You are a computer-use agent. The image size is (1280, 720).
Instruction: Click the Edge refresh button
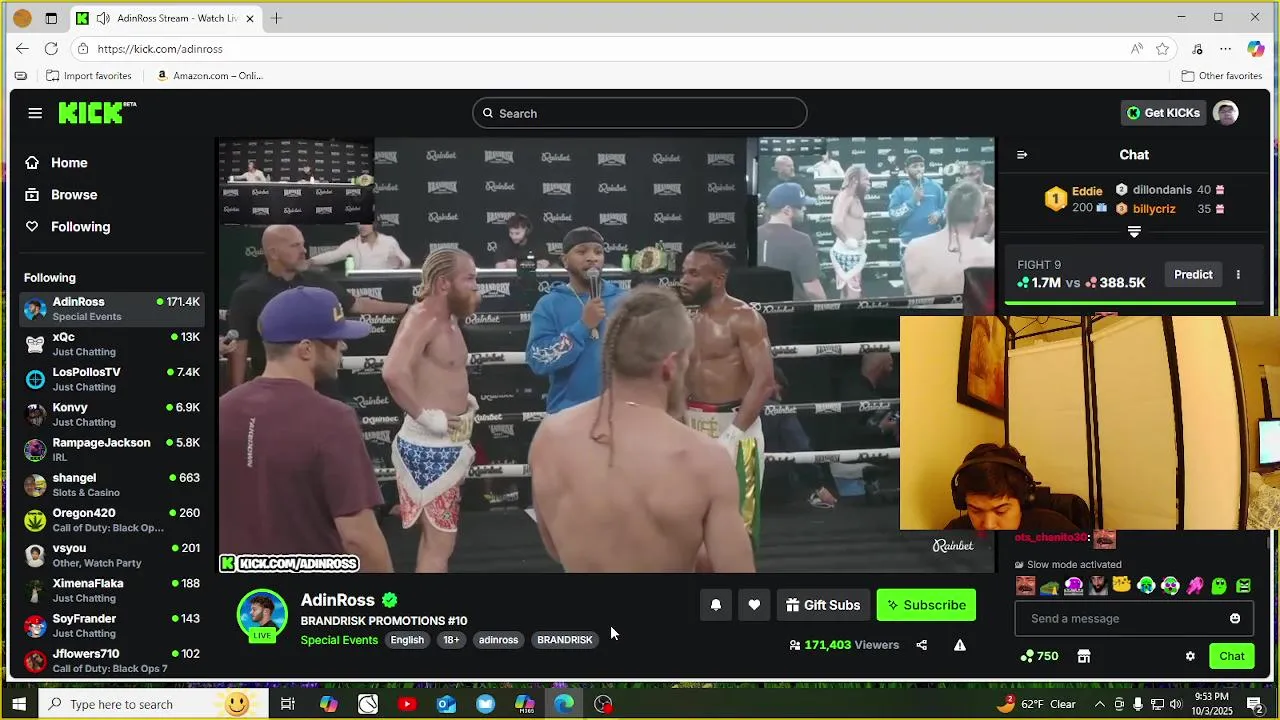coord(51,48)
